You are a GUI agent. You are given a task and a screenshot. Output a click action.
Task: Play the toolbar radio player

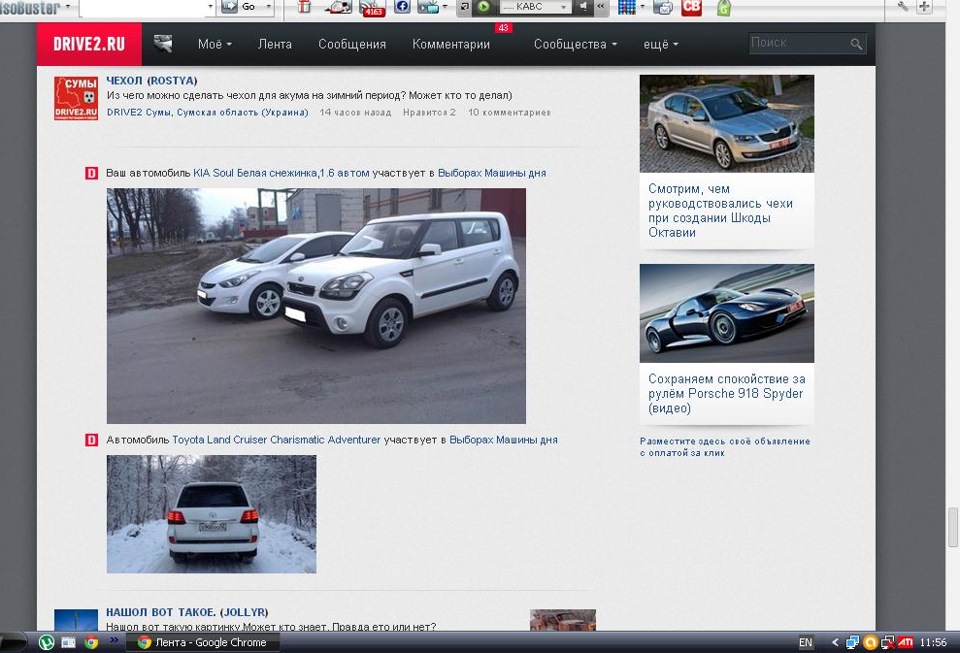[484, 7]
